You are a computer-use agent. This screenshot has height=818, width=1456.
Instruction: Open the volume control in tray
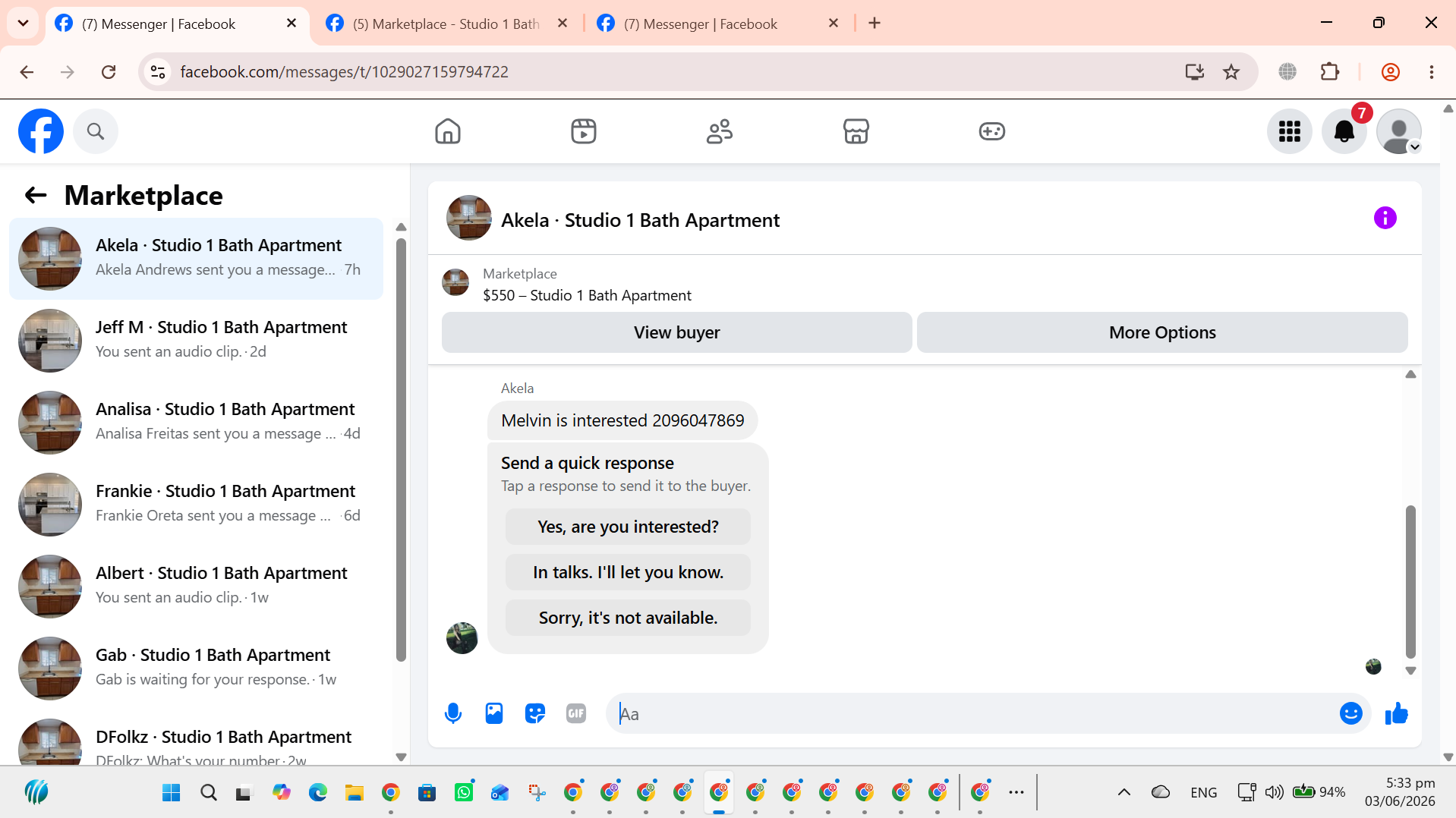(x=1274, y=793)
